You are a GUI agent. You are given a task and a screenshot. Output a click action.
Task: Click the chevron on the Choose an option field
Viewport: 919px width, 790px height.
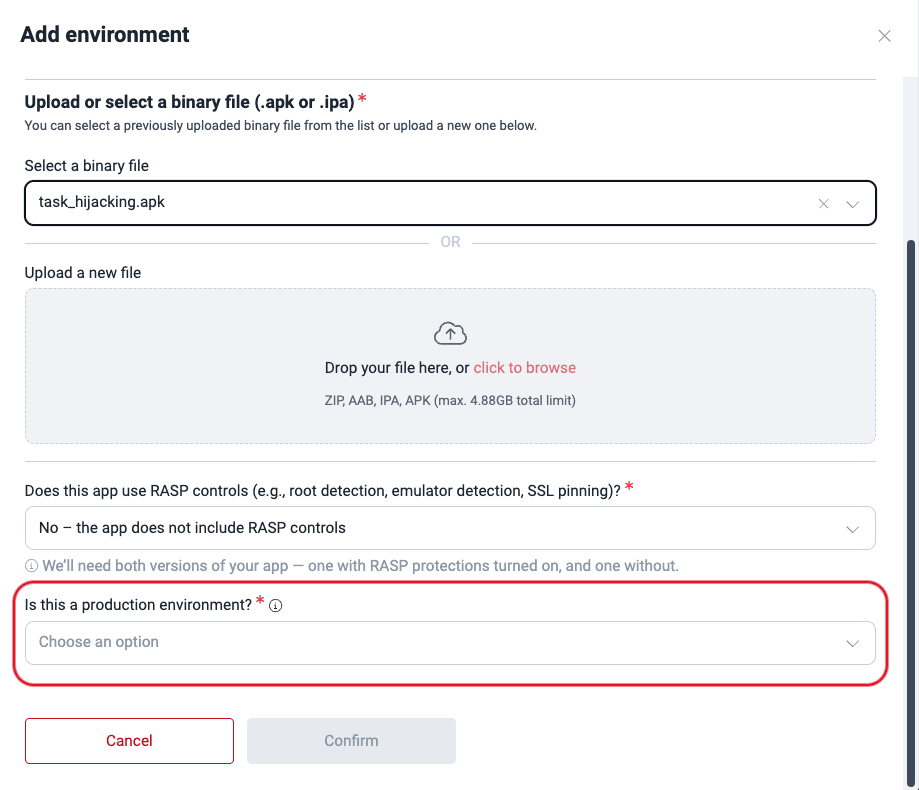853,643
